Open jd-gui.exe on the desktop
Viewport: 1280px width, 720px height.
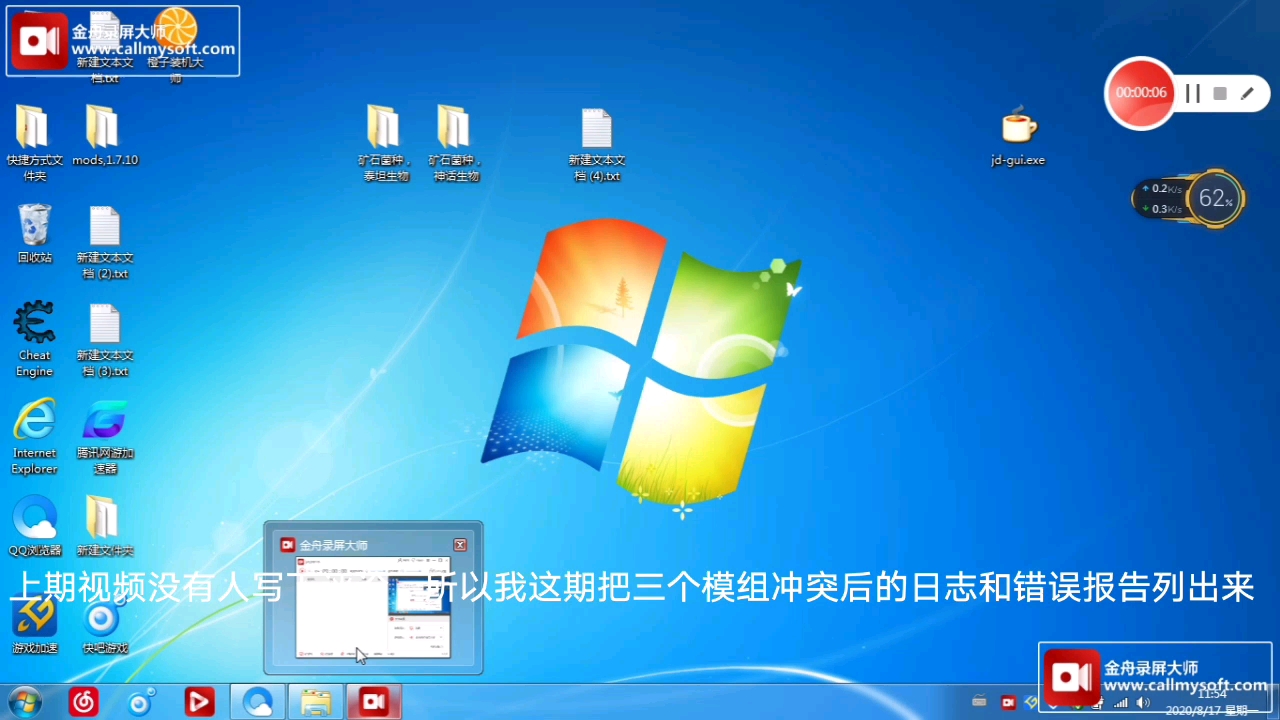pos(1017,128)
